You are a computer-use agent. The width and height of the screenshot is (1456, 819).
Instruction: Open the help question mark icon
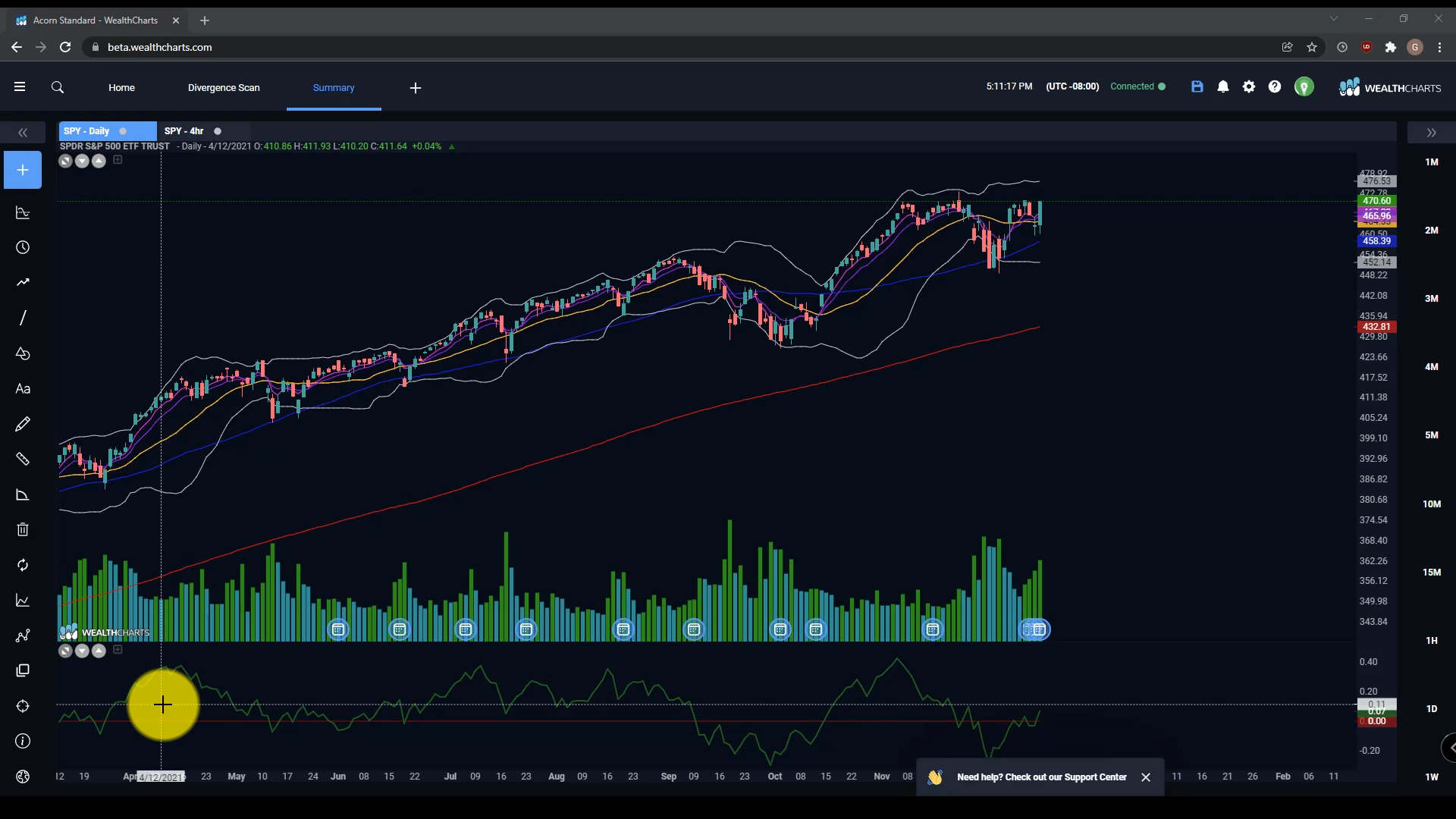[x=1275, y=86]
